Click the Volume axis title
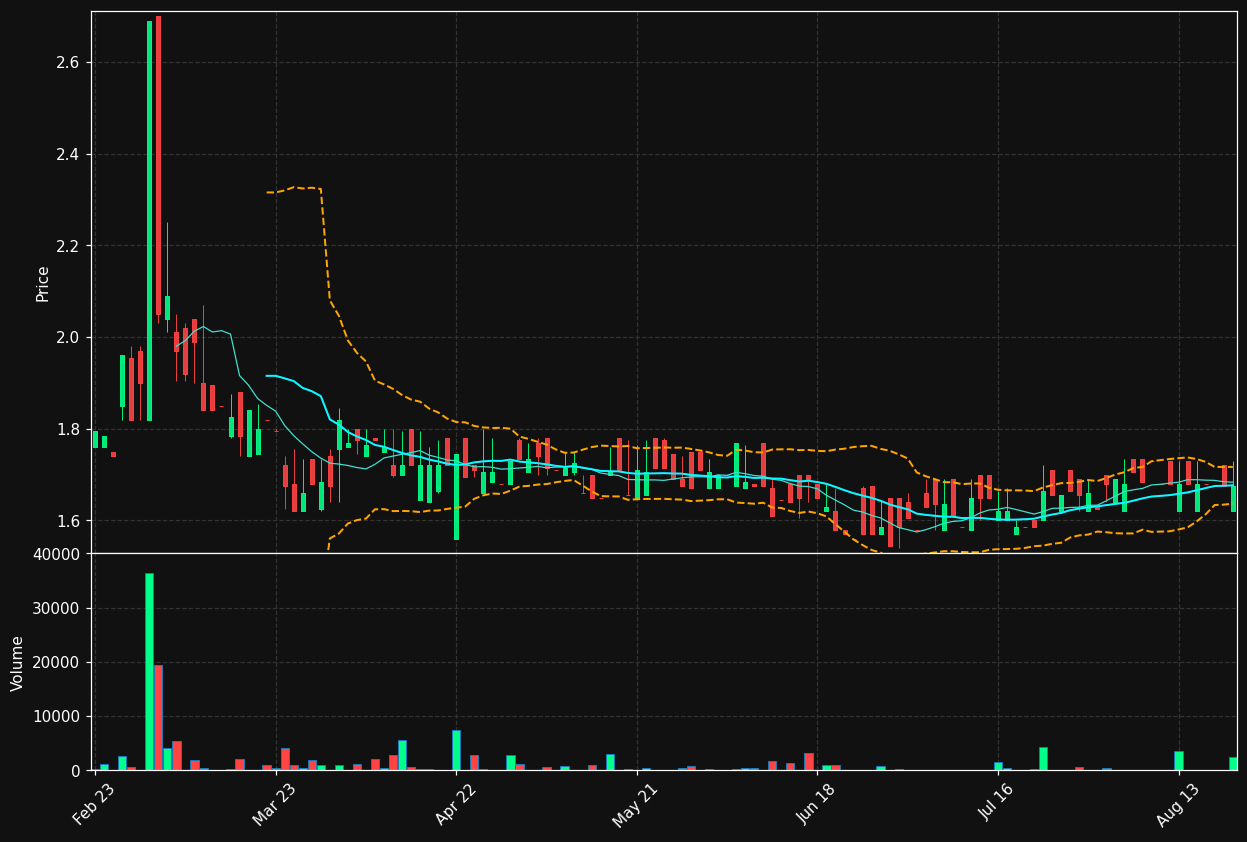Image resolution: width=1247 pixels, height=842 pixels. (x=18, y=663)
